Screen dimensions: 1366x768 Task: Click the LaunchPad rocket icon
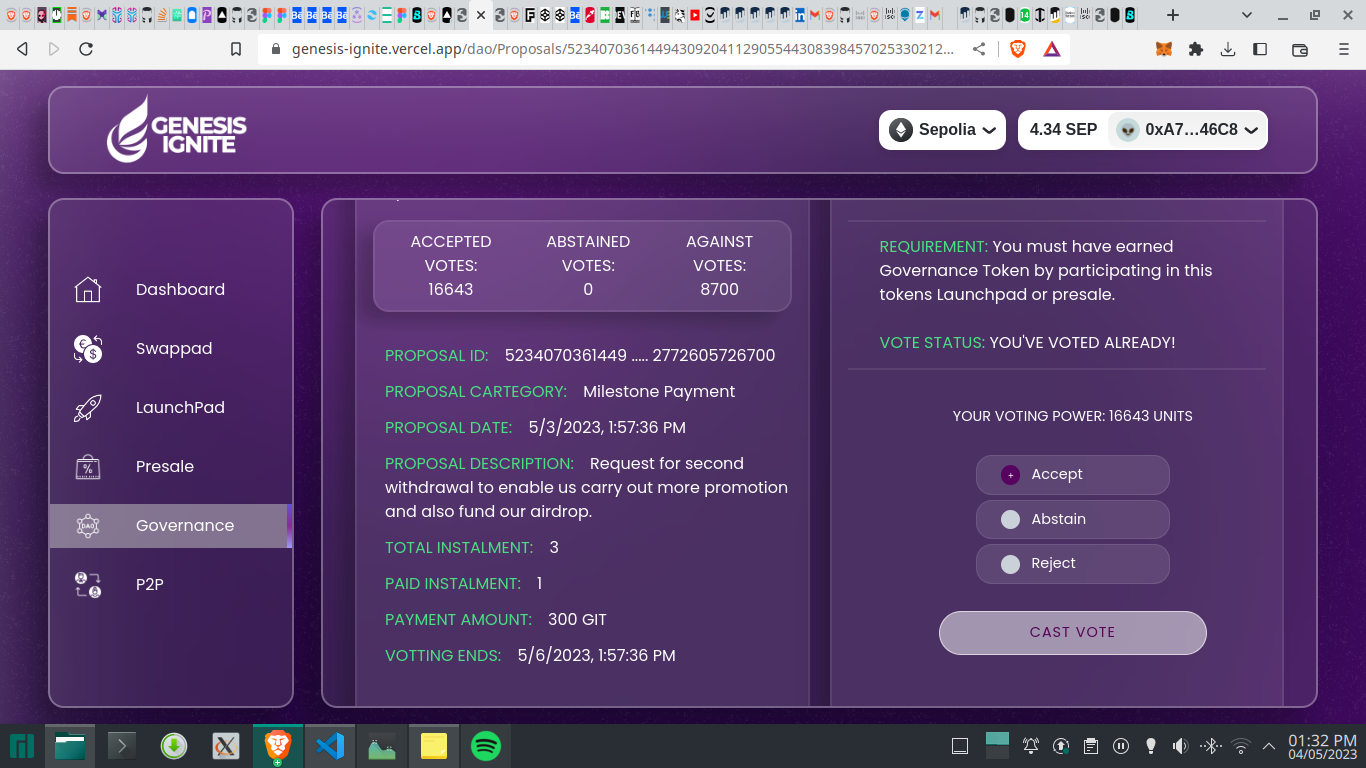point(88,407)
